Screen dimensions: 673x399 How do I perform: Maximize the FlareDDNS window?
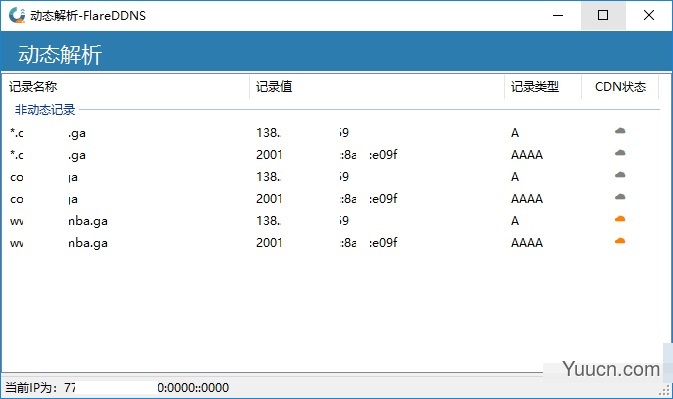tap(603, 15)
